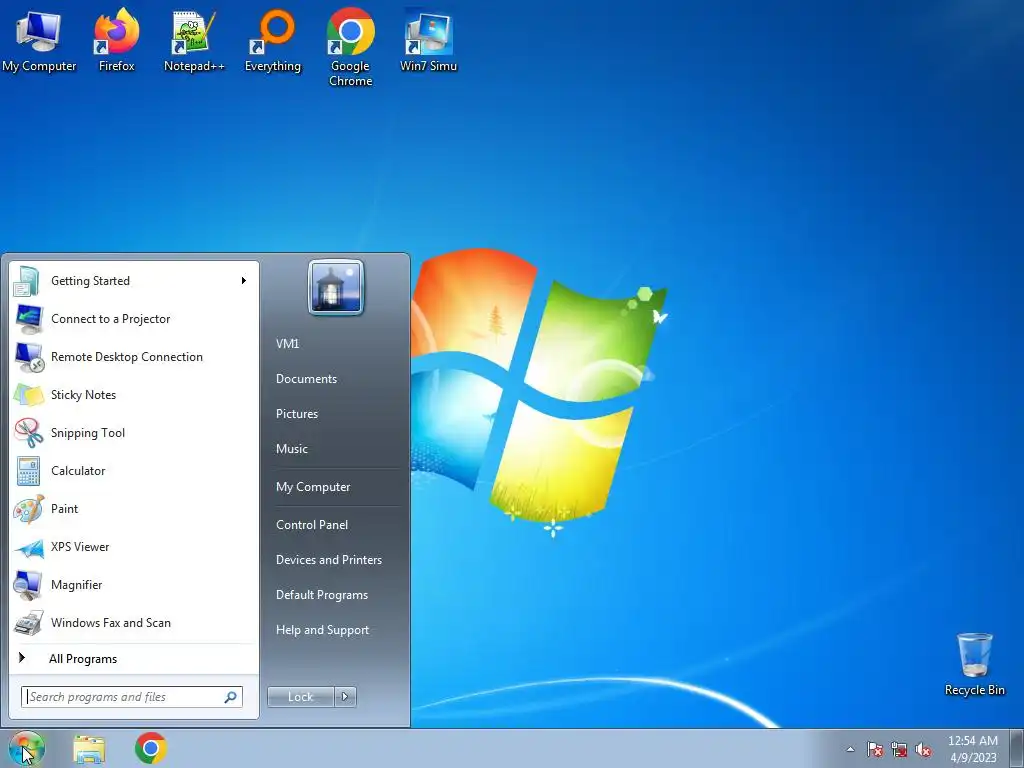Click the muted volume tray icon

click(923, 749)
